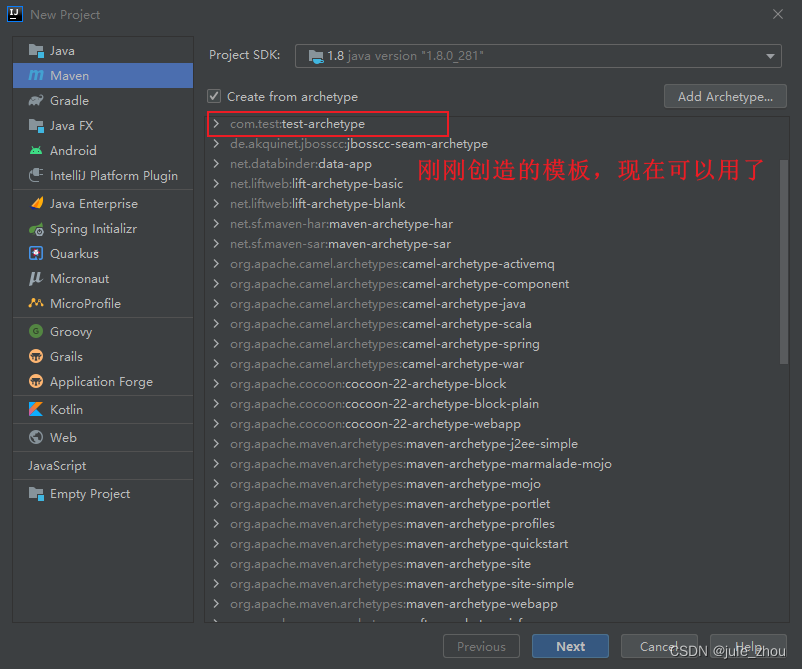Choose the Gradle elephant icon
The height and width of the screenshot is (669, 802).
[36, 101]
